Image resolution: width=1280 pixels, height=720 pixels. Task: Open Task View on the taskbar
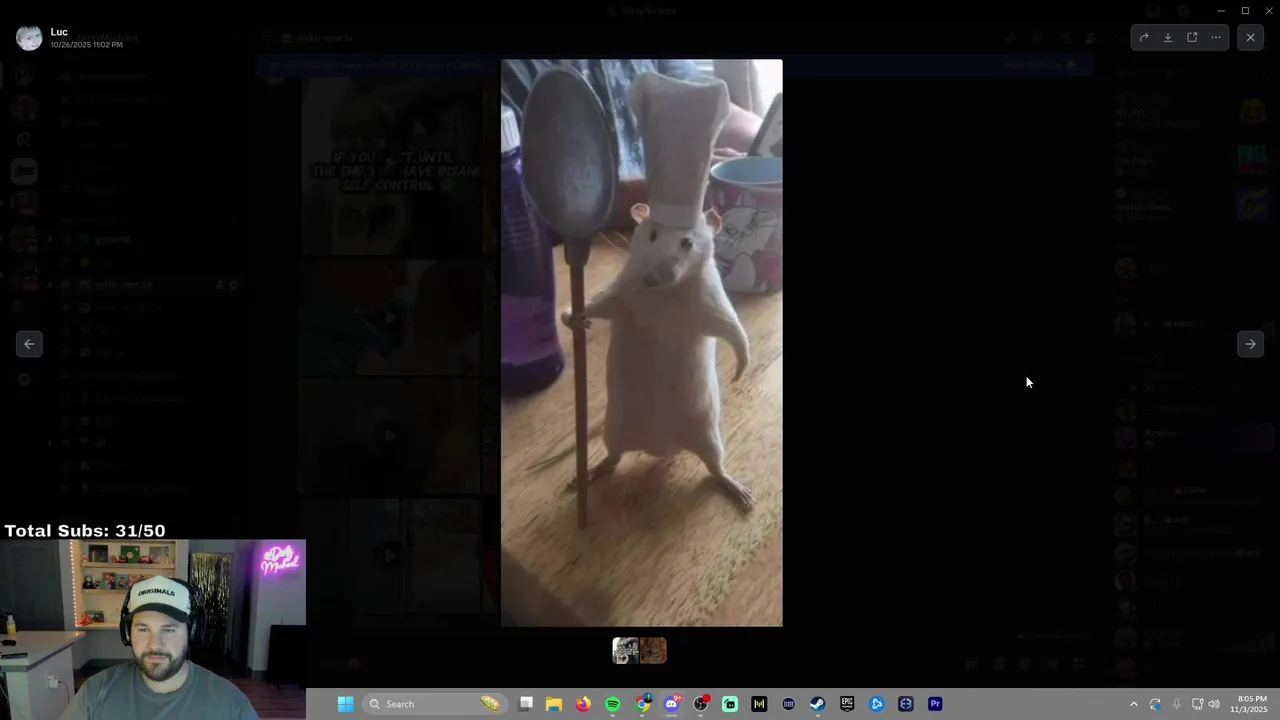point(526,704)
